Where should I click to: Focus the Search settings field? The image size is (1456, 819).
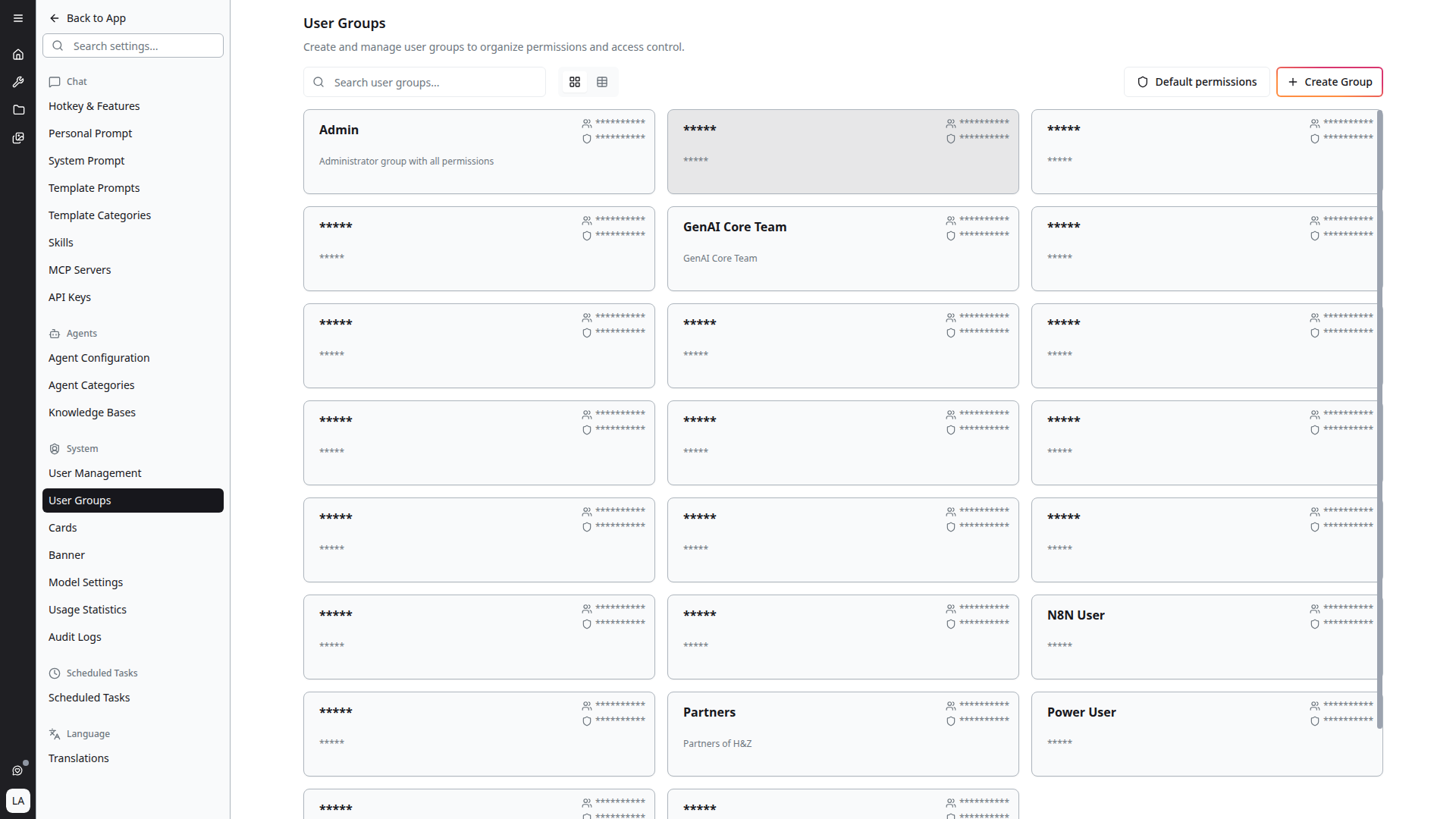pos(133,45)
